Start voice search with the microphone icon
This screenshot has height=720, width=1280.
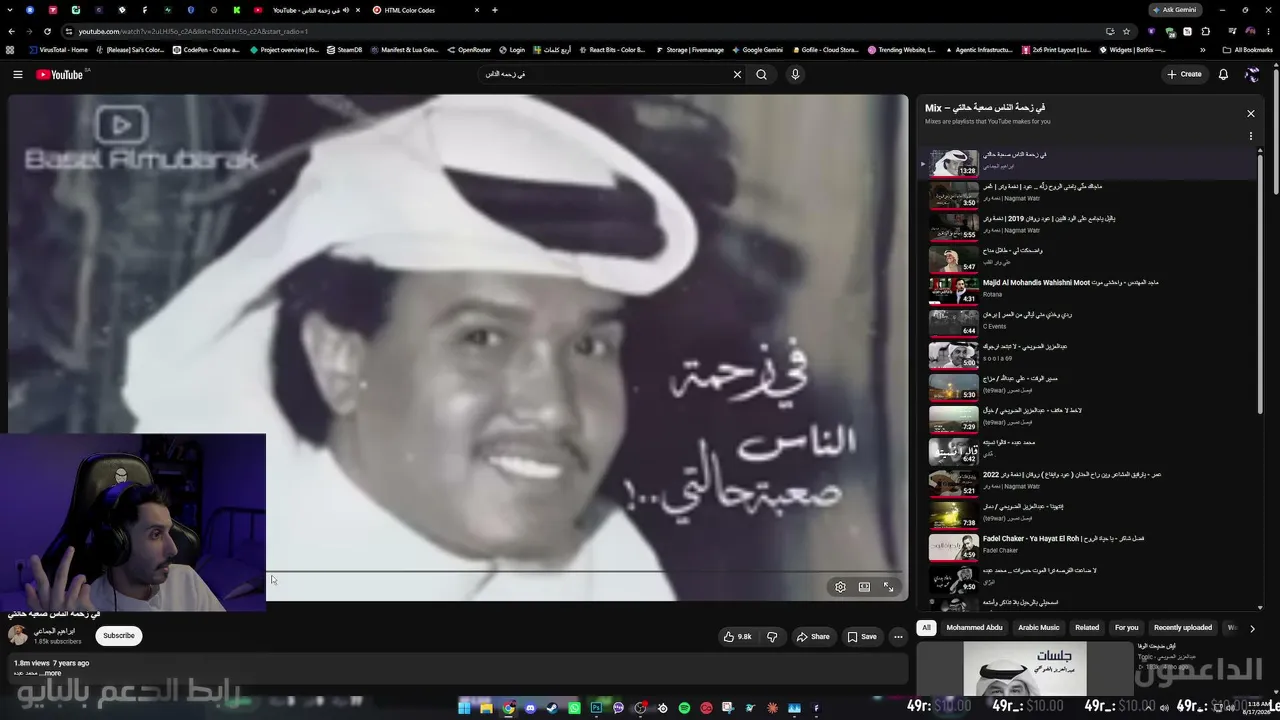(x=795, y=74)
